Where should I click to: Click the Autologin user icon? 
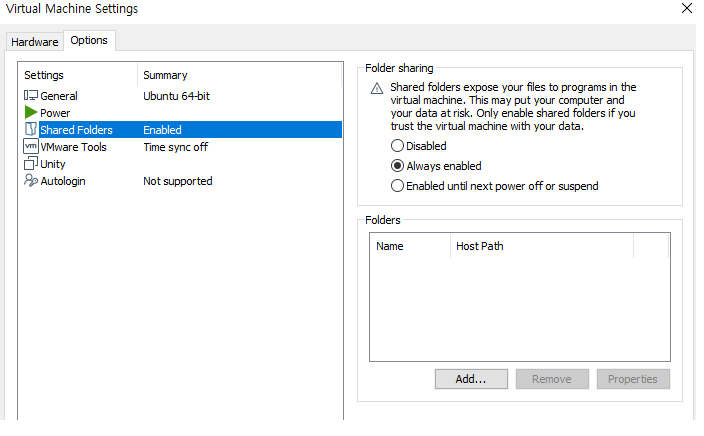point(31,181)
